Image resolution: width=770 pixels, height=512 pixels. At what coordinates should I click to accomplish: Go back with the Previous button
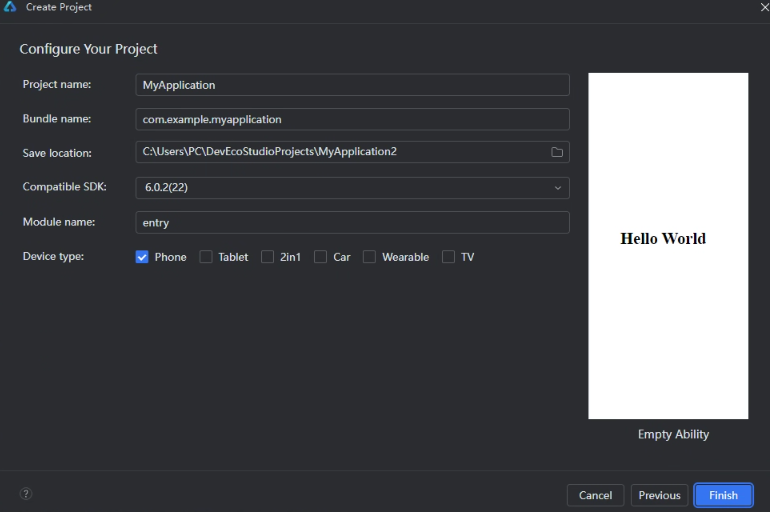pos(659,495)
